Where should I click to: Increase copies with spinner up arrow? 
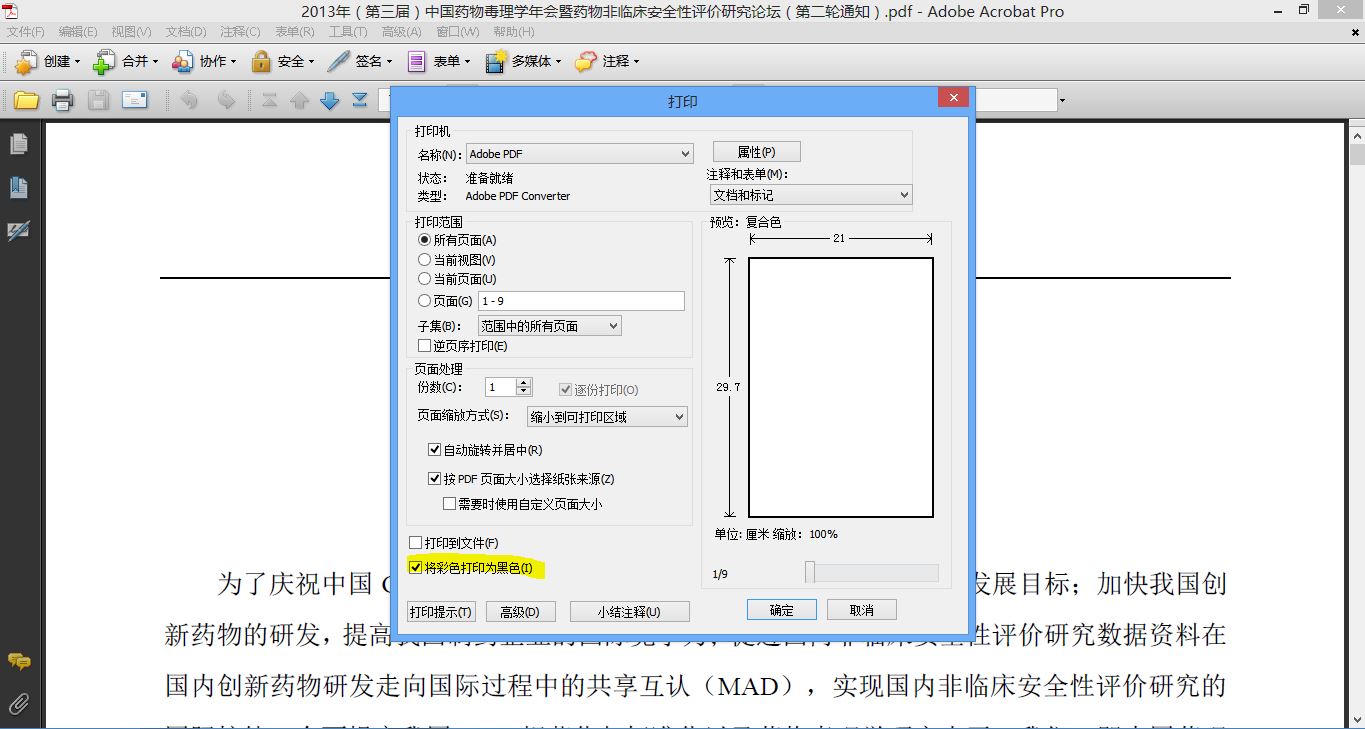pos(524,382)
